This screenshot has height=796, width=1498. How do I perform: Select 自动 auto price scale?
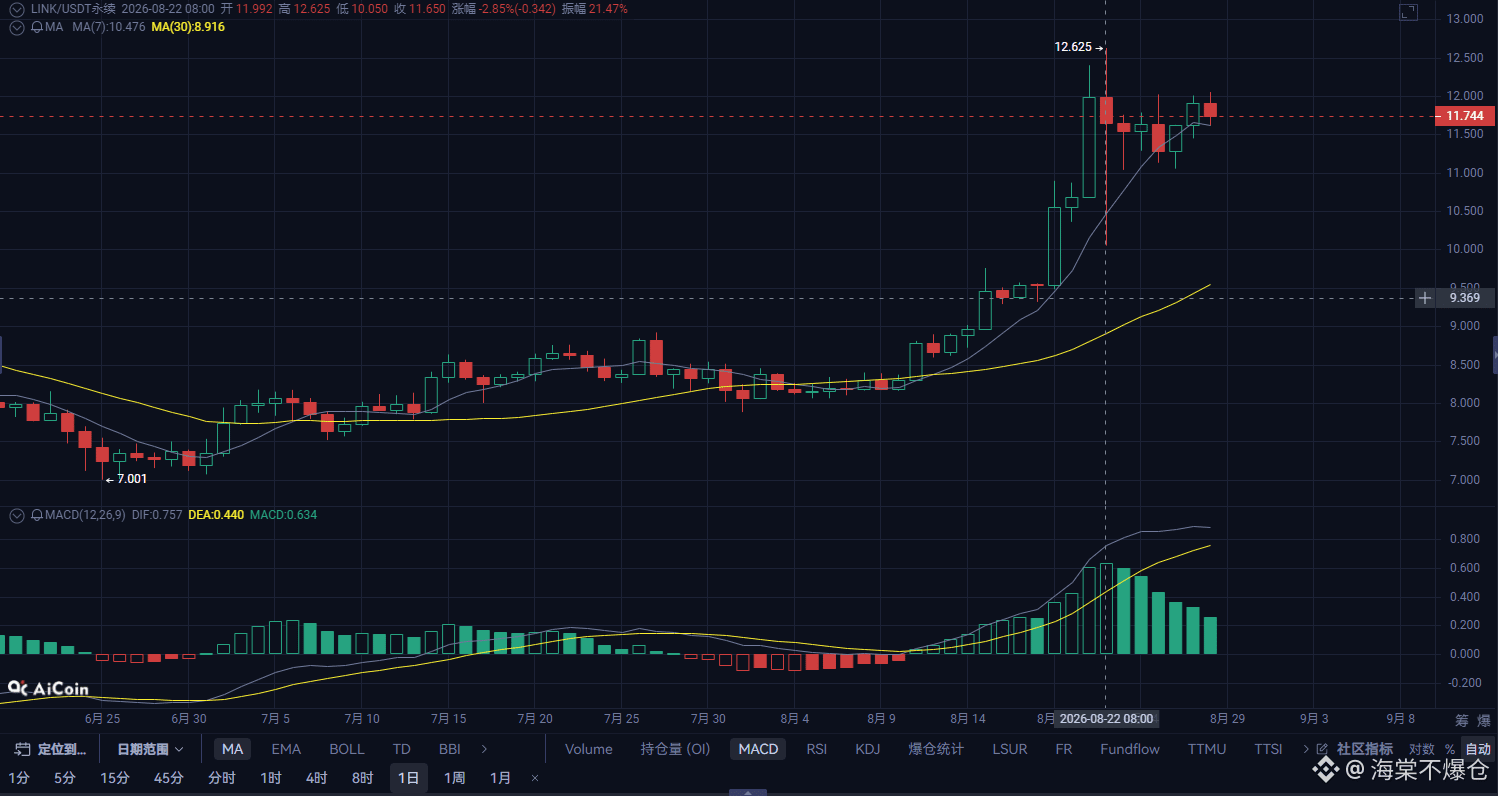point(1478,749)
